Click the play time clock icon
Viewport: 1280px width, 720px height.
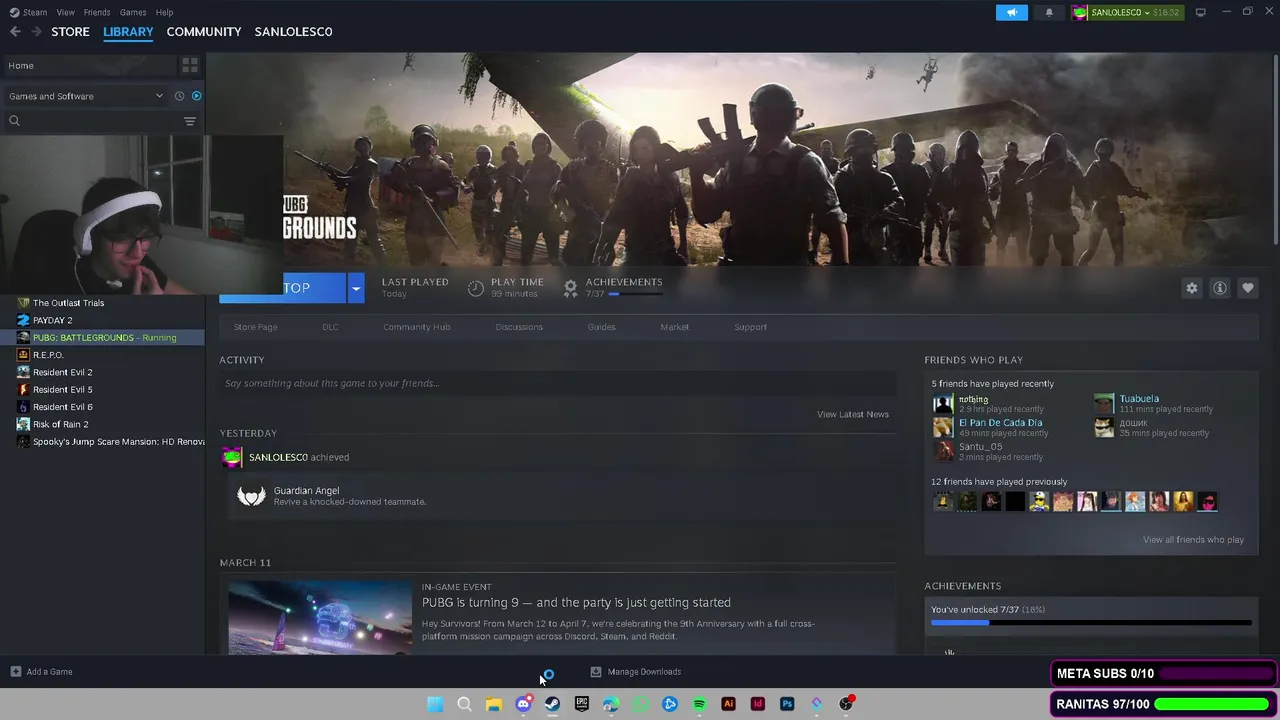coord(476,288)
